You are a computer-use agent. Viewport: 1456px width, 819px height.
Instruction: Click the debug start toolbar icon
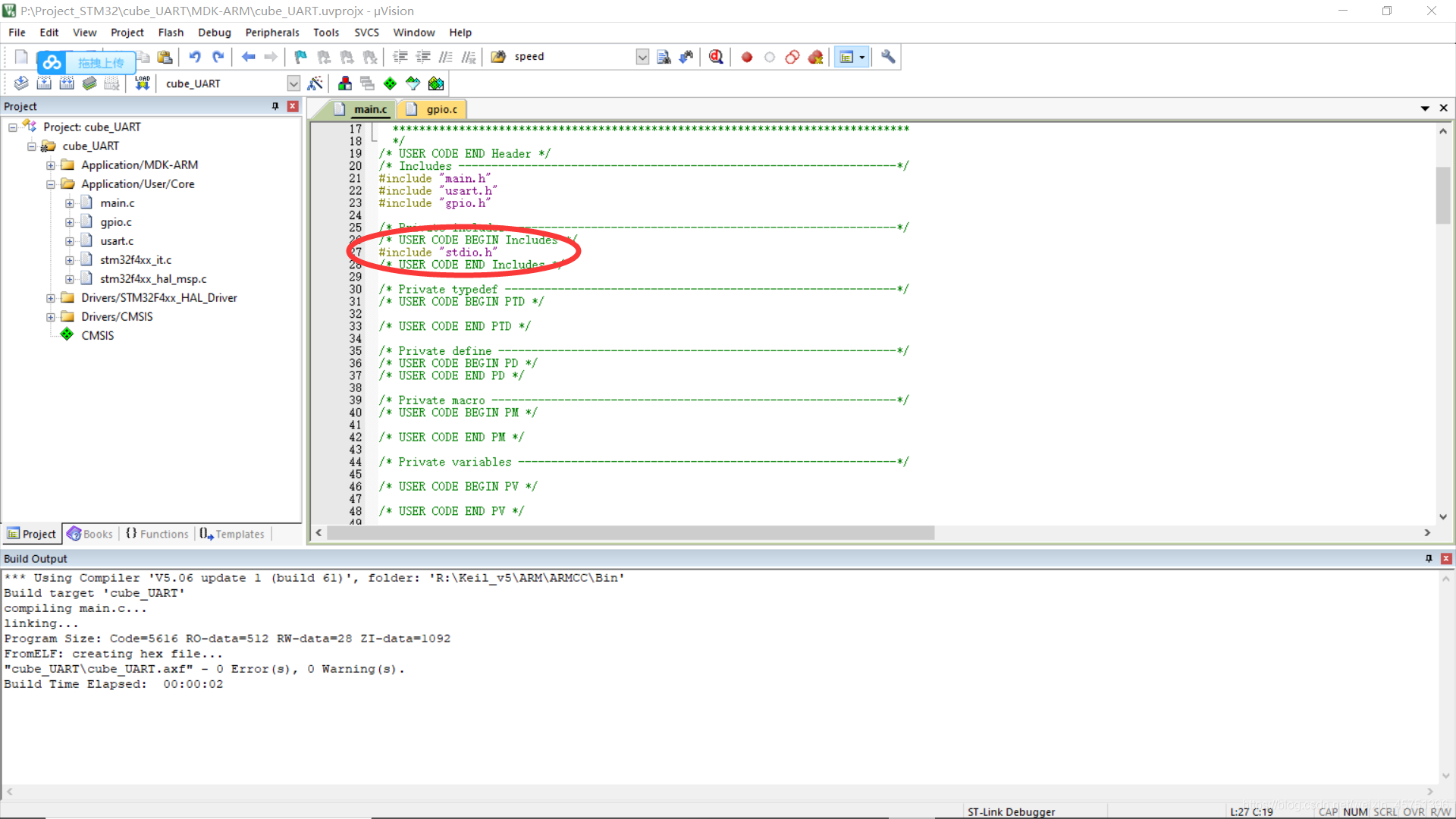tap(717, 57)
